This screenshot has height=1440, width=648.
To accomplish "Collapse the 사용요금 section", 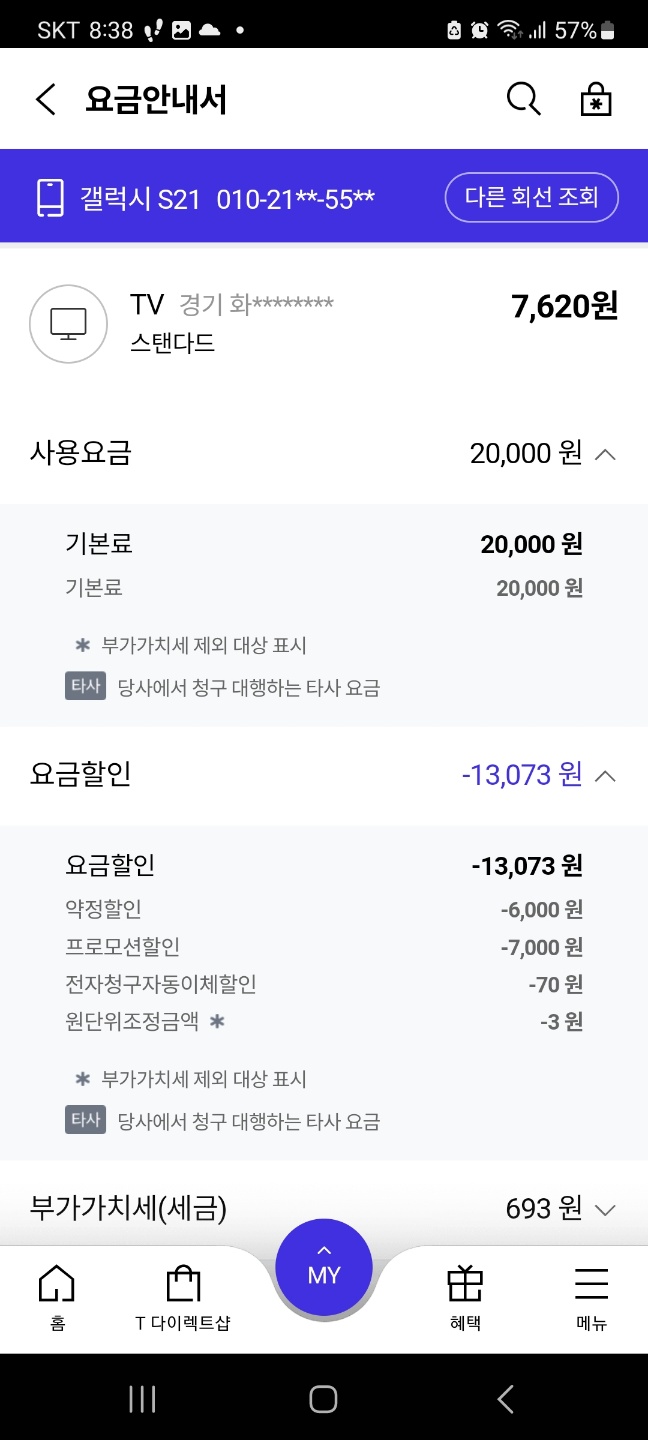I will tap(604, 455).
